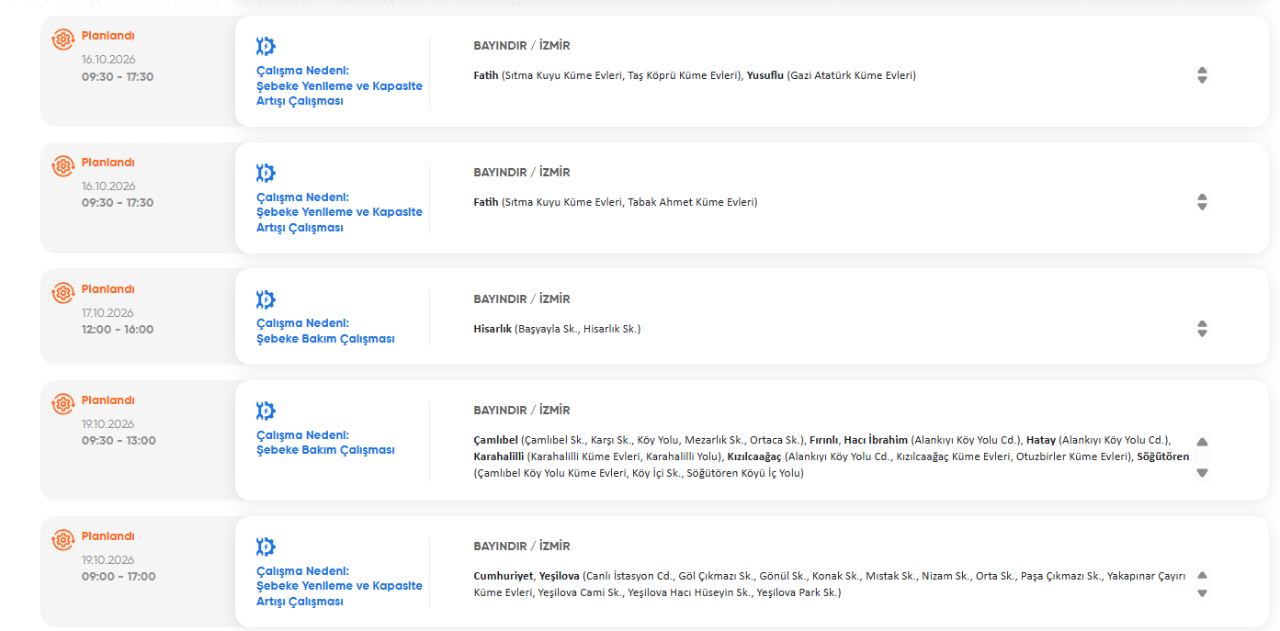Click the blue work-reason wrench icon on the Yusuflu card

(266, 46)
